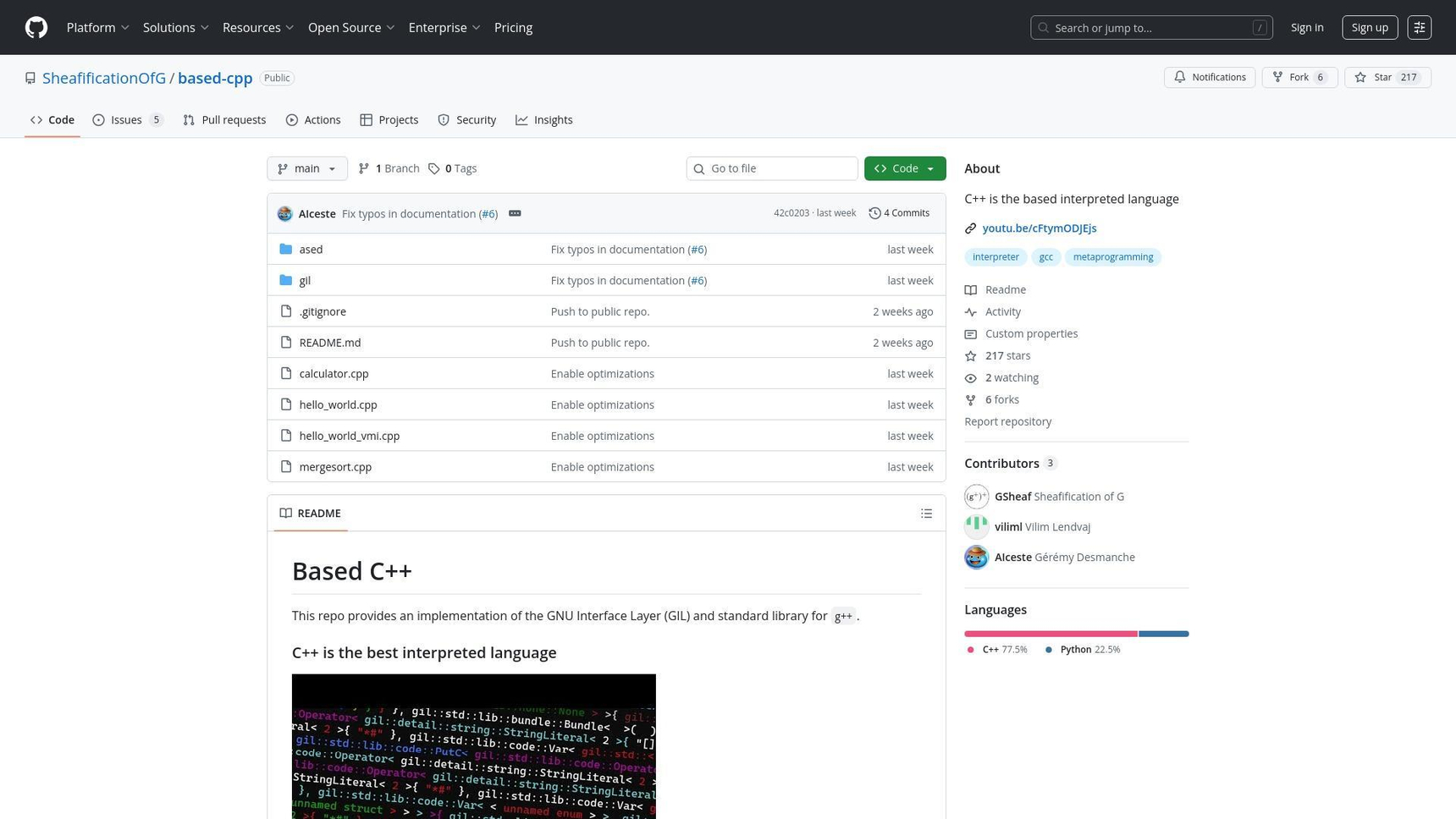This screenshot has height=819, width=1456.
Task: Click the Python portion of language bar
Action: click(x=1164, y=634)
